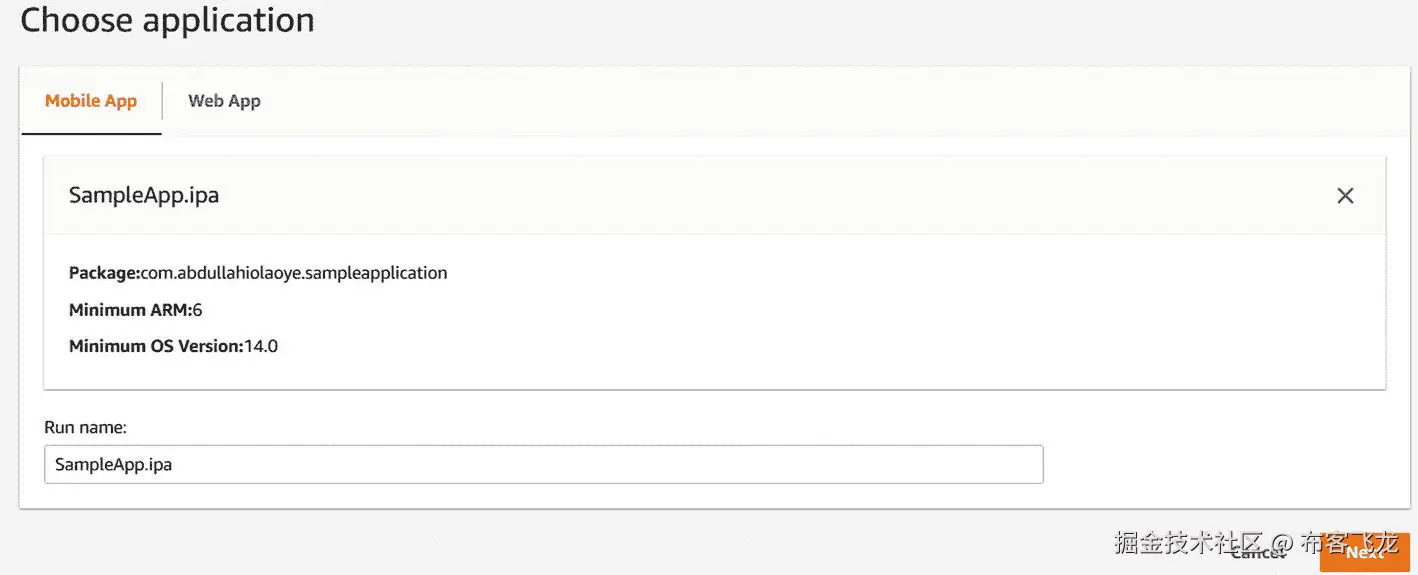Image resolution: width=1418 pixels, height=575 pixels.
Task: Click the Choose application heading
Action: tap(167, 20)
